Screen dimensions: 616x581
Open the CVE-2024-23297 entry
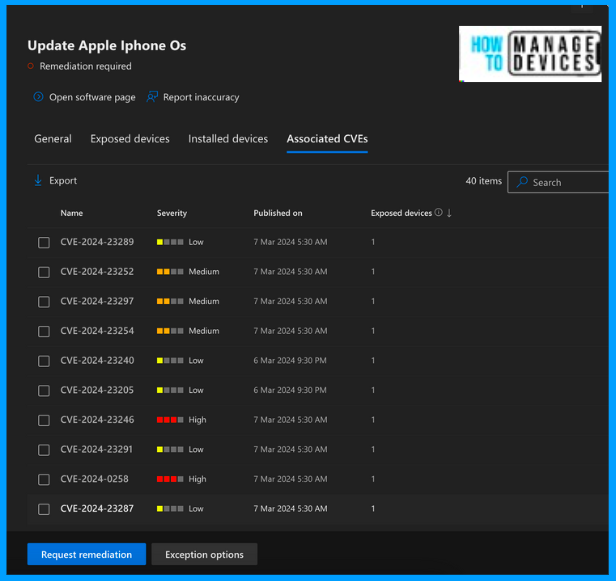click(97, 301)
